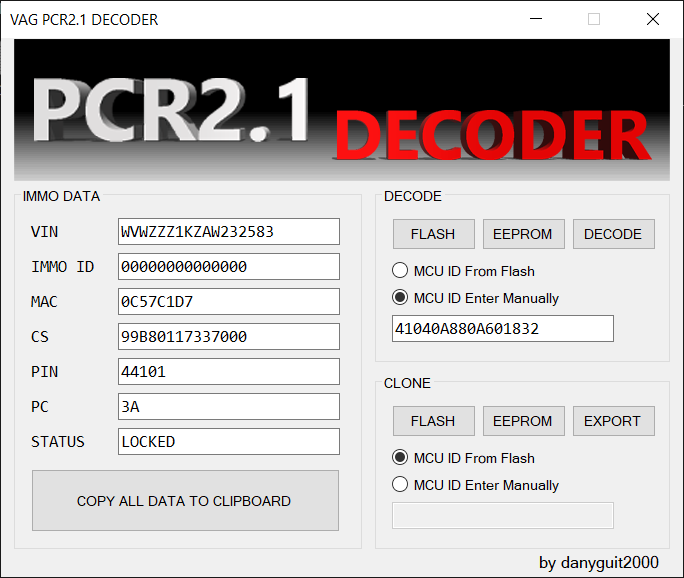The image size is (684, 578).
Task: Click the FLASH button in CLONE section
Action: [433, 421]
